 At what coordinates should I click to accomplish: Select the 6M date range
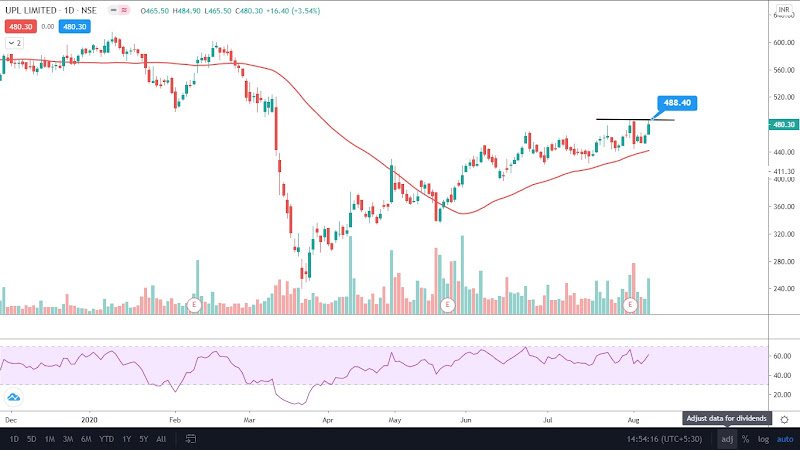point(86,439)
